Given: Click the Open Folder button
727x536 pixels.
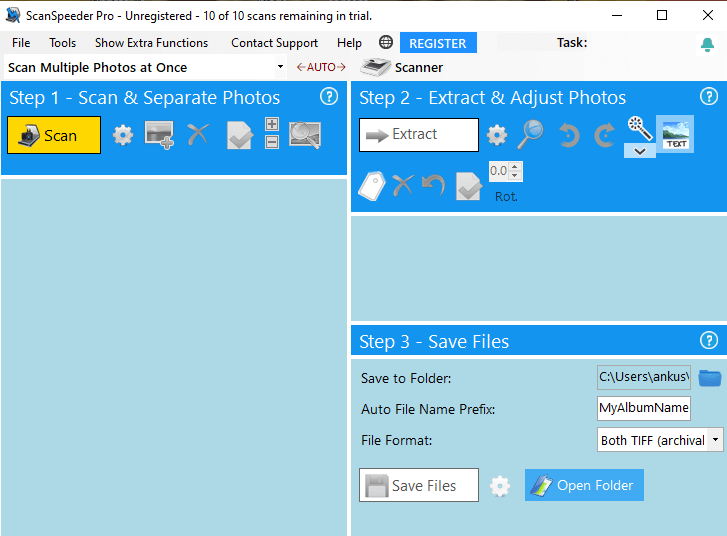Looking at the screenshot, I should 584,485.
